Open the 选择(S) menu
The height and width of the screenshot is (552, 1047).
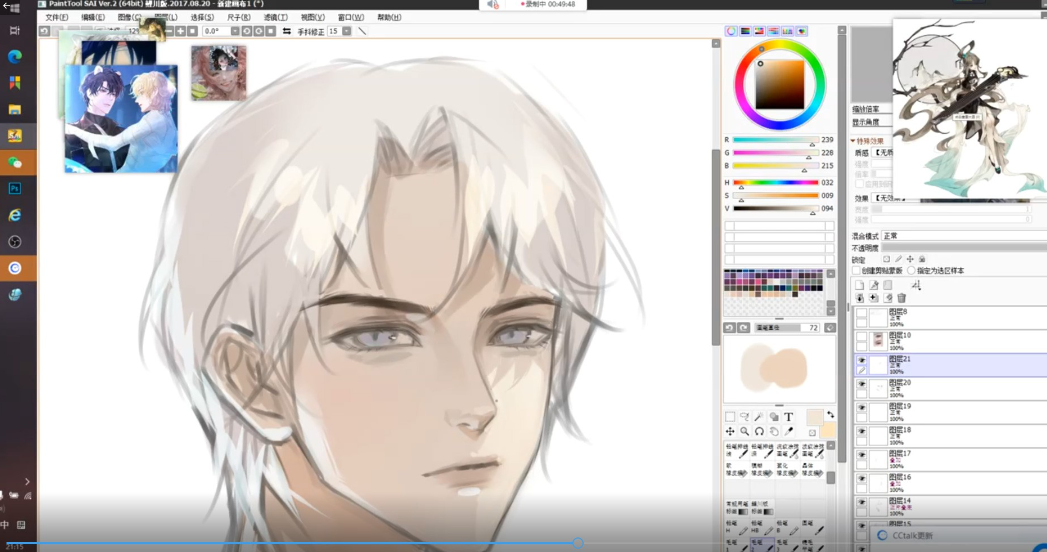[202, 17]
